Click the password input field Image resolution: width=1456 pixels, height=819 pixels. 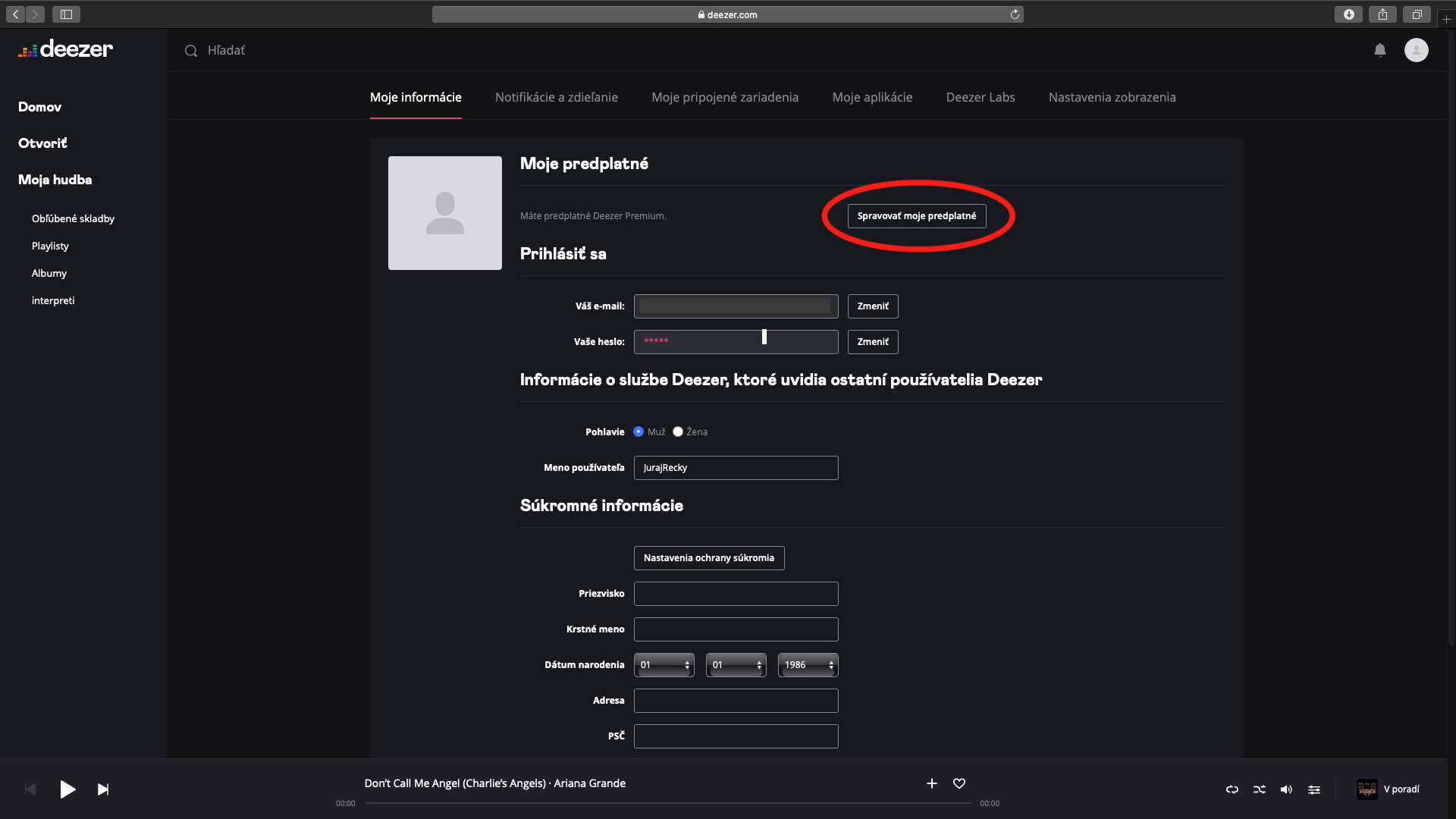pyautogui.click(x=736, y=342)
